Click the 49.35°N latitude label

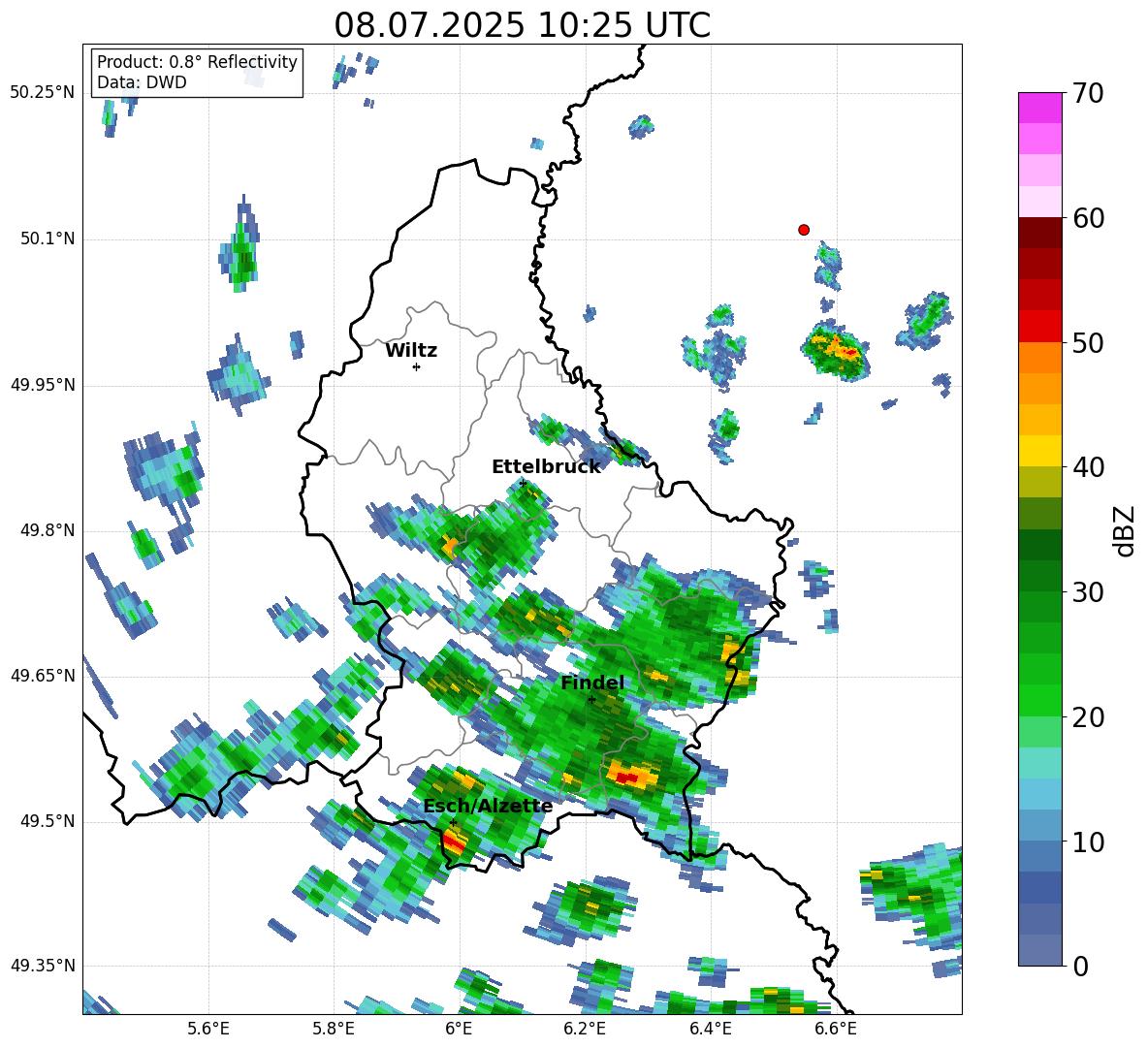[x=43, y=966]
